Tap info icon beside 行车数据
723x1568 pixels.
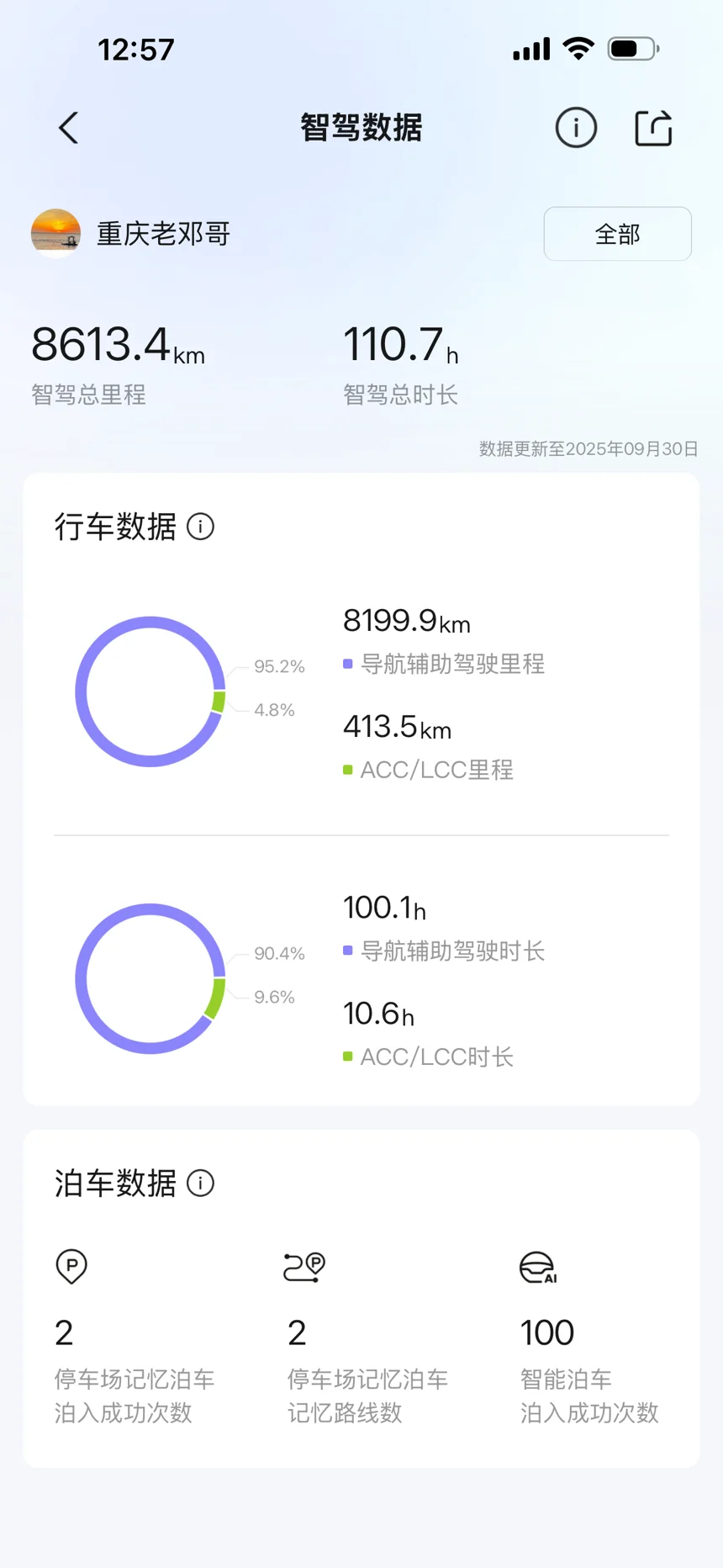click(x=200, y=527)
